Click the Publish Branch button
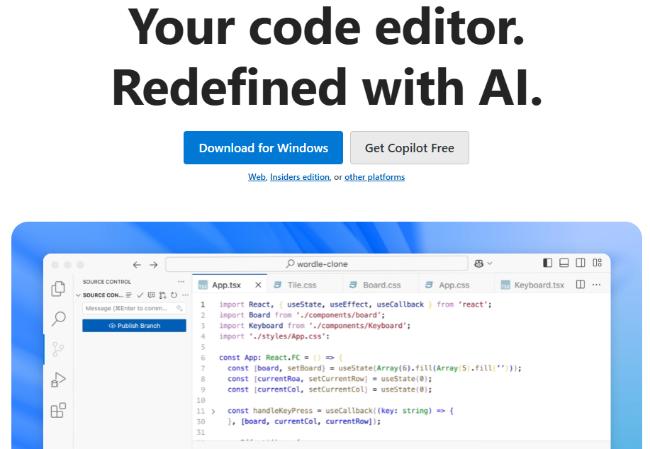 (x=134, y=325)
